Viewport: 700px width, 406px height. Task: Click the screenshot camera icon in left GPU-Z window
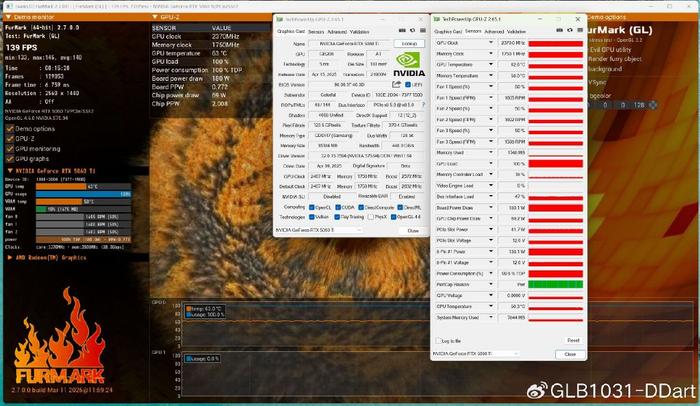(402, 30)
